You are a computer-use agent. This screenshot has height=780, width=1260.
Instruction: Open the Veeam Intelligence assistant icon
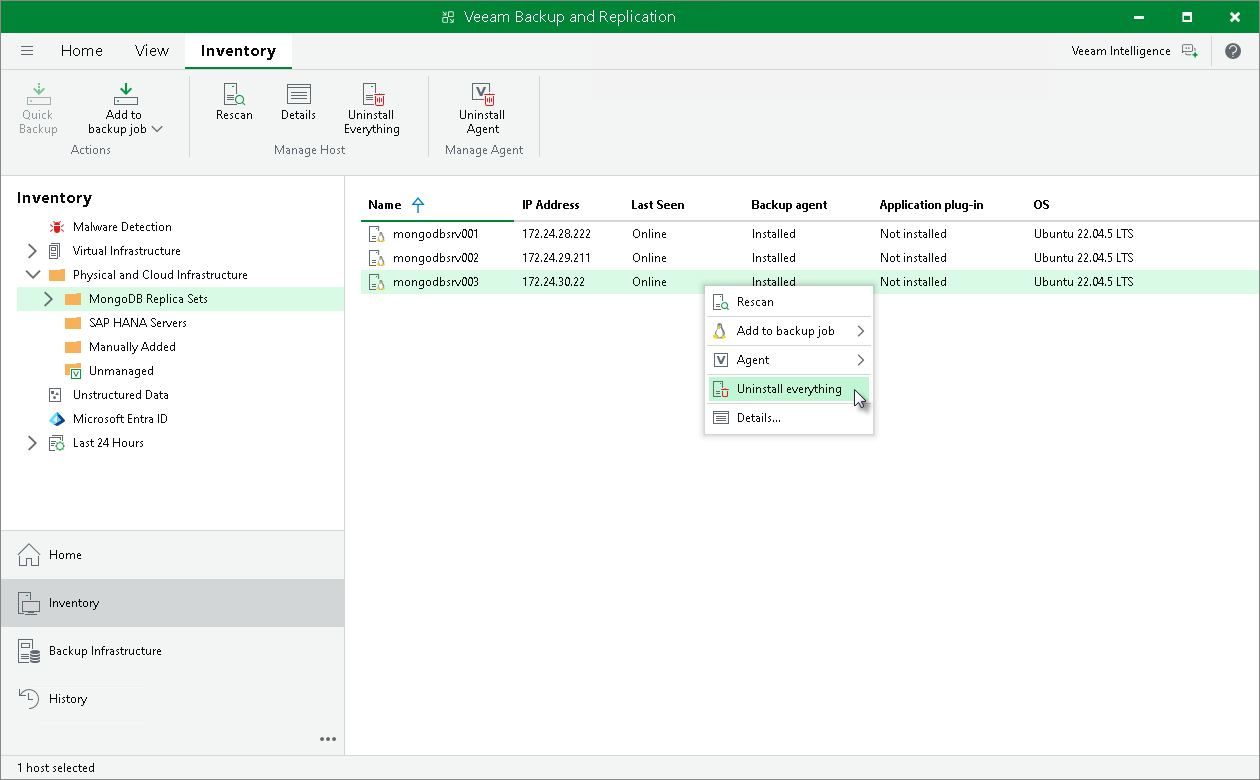click(1189, 51)
